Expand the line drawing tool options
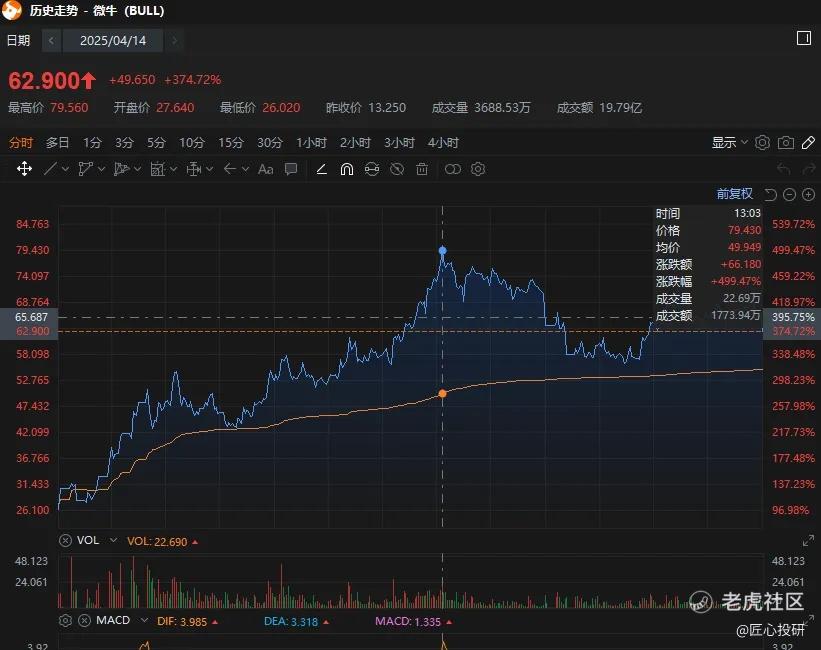821x650 pixels. 65,169
